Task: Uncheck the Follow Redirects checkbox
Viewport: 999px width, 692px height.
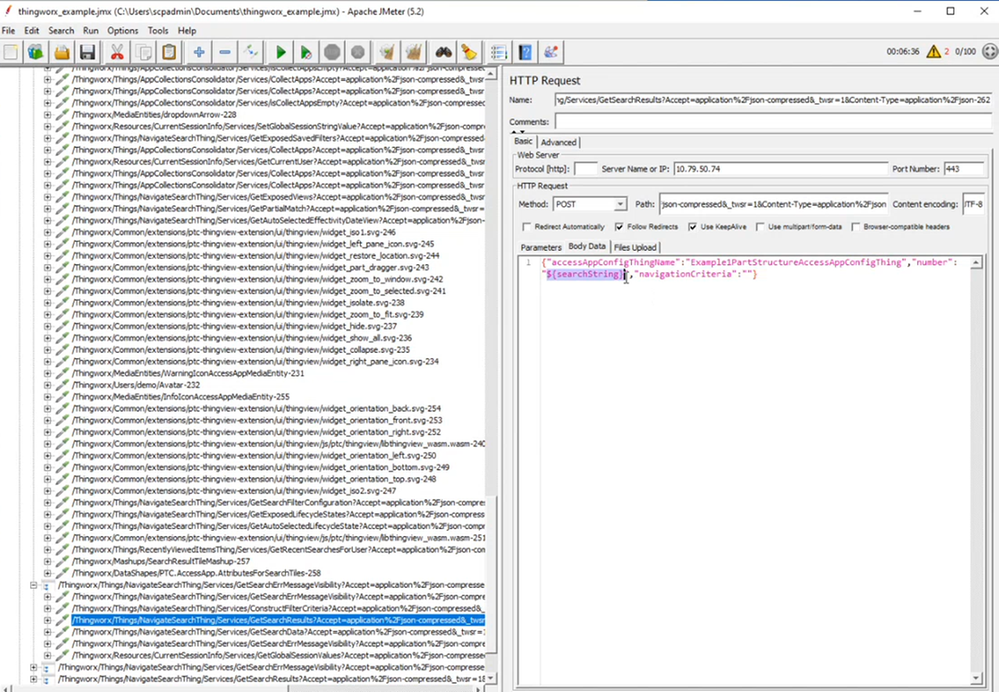Action: (x=619, y=227)
